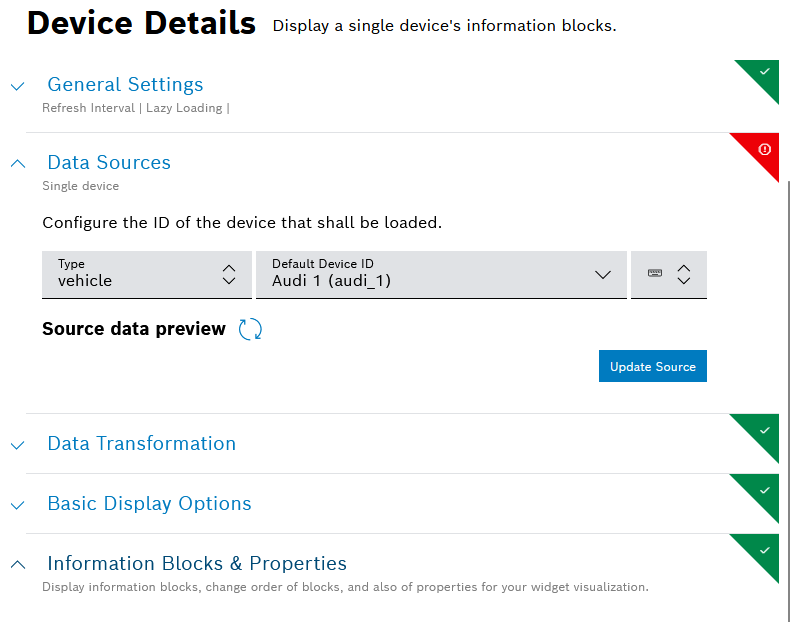Click the red error badge on Data Sources
Viewport: 800px width, 622px height.
pos(764,150)
